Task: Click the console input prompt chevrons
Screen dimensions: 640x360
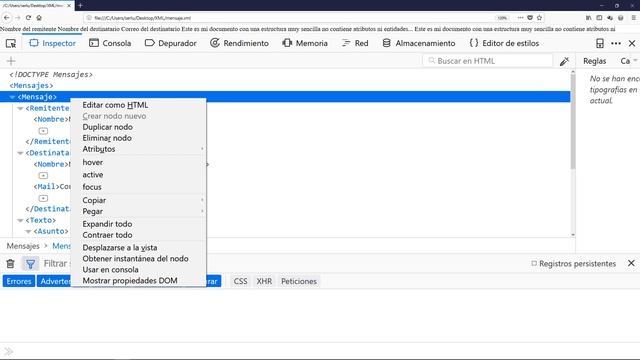Action: (x=9, y=351)
